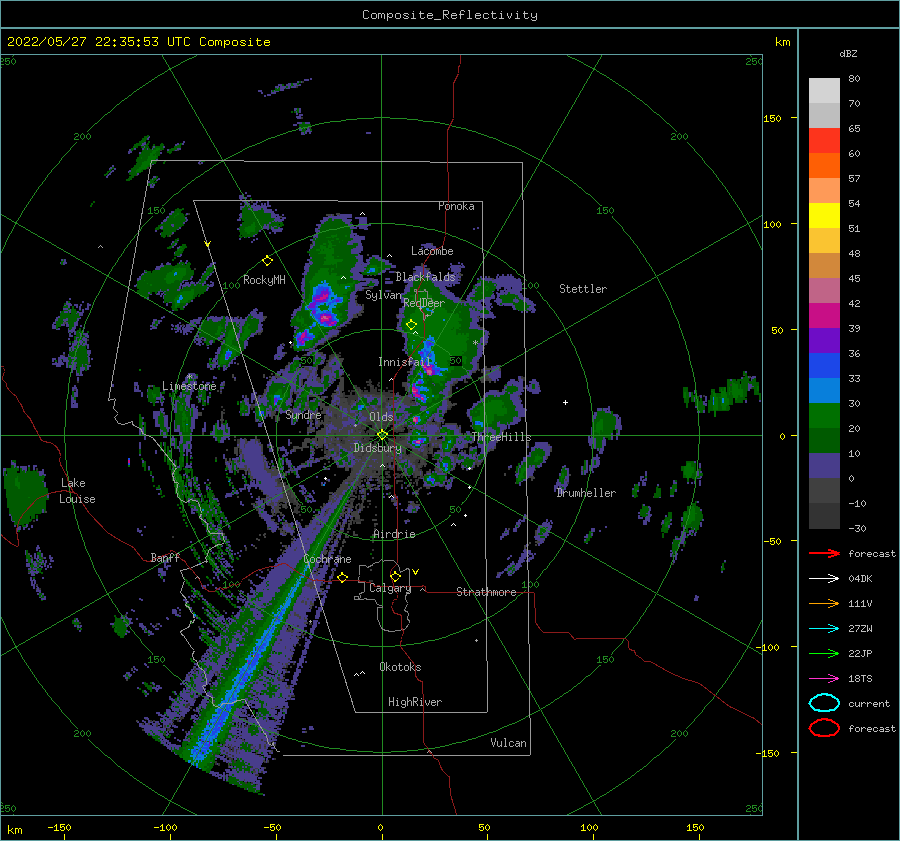This screenshot has width=900, height=841.
Task: Pick the orange 60-57 dBZ color swatch
Action: click(824, 166)
